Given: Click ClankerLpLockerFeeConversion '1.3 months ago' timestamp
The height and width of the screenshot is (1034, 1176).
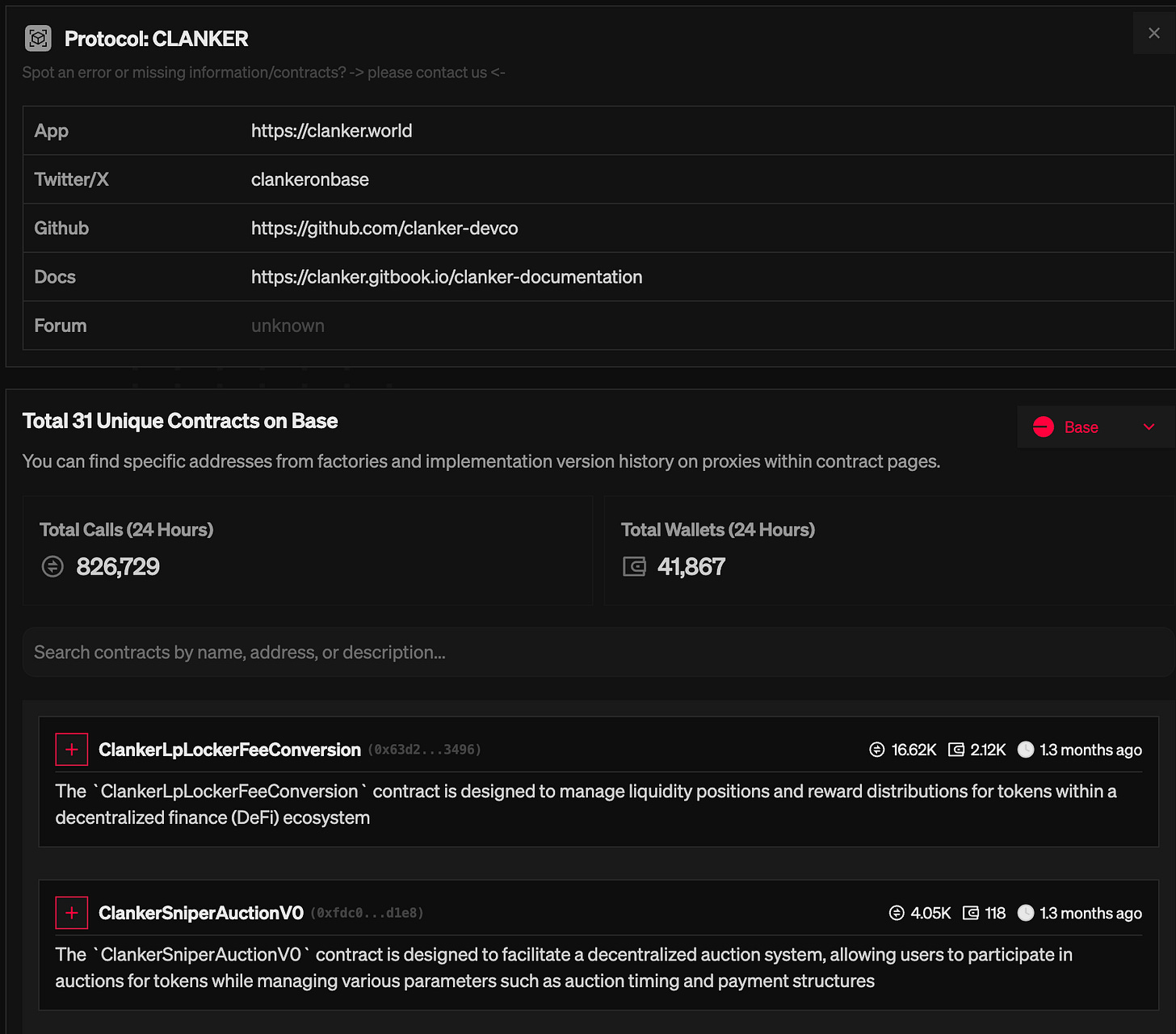Looking at the screenshot, I should [1091, 750].
